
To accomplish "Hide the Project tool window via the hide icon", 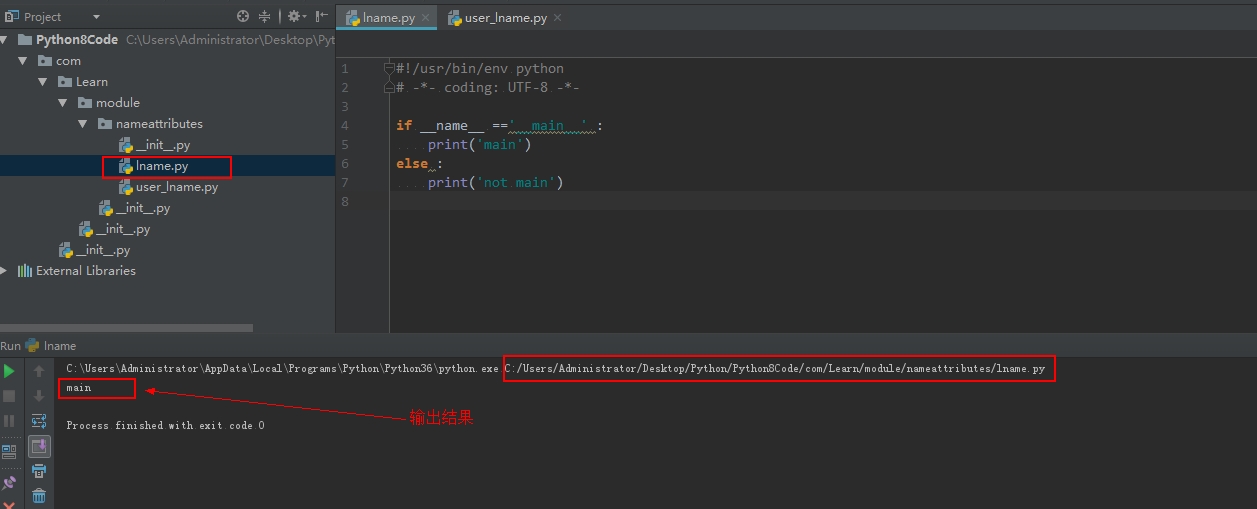I will point(321,17).
